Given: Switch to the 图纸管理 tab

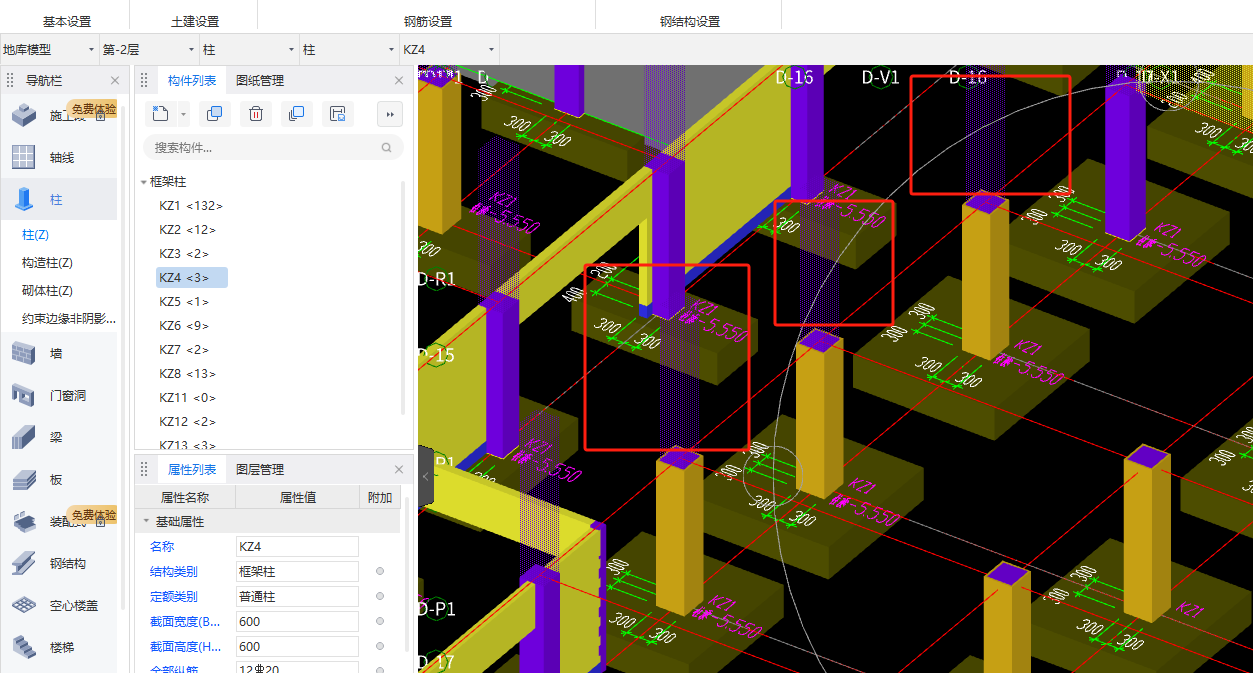Looking at the screenshot, I should pos(260,80).
